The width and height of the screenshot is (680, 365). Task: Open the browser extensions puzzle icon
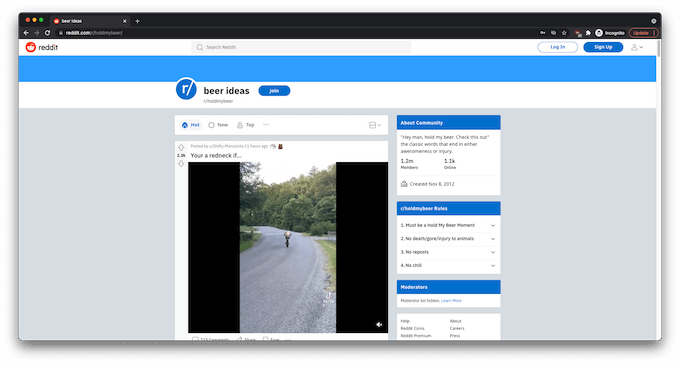pyautogui.click(x=588, y=33)
